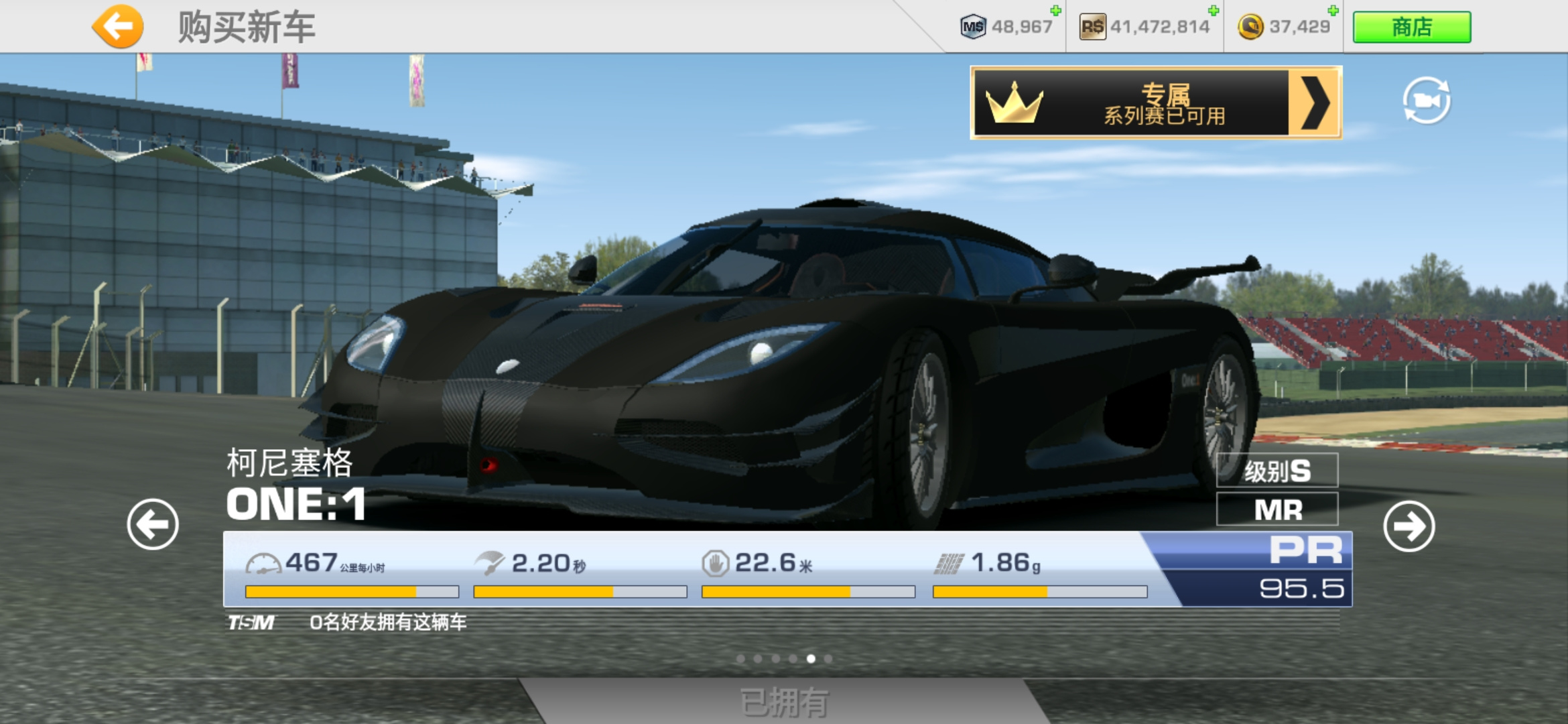This screenshot has width=1568, height=724.
Task: Select the 0名好友拥有这辆车 text
Action: click(388, 623)
